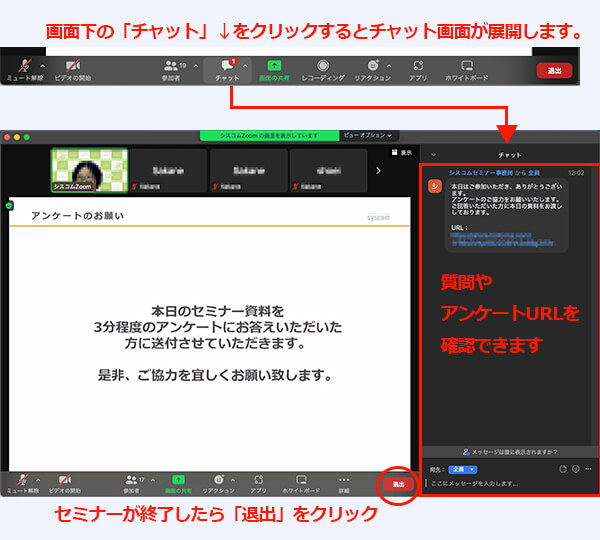
Task: Open アプリ in the enlarged toolbar strip
Action: (x=418, y=70)
